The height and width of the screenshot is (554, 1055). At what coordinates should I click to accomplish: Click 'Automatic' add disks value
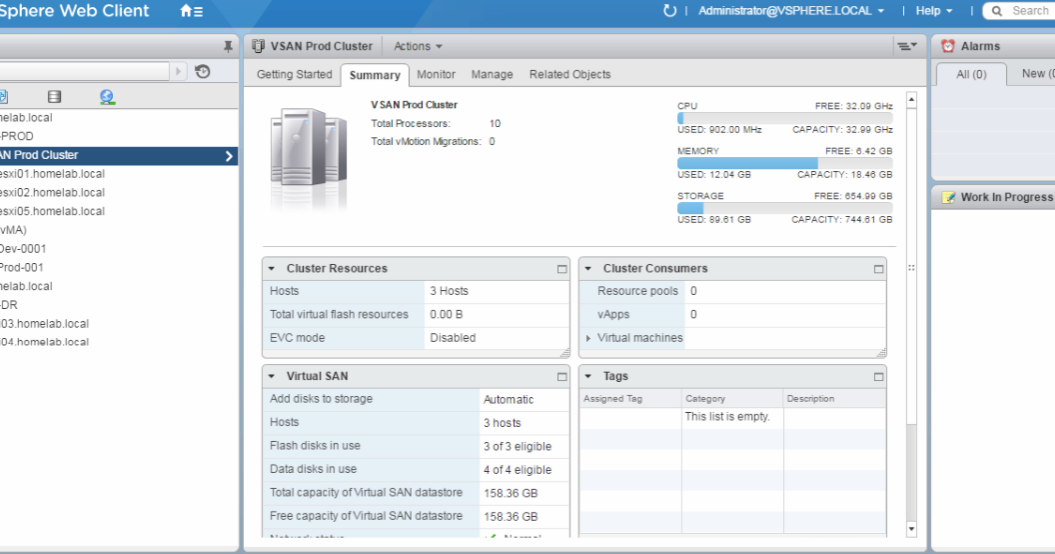508,399
